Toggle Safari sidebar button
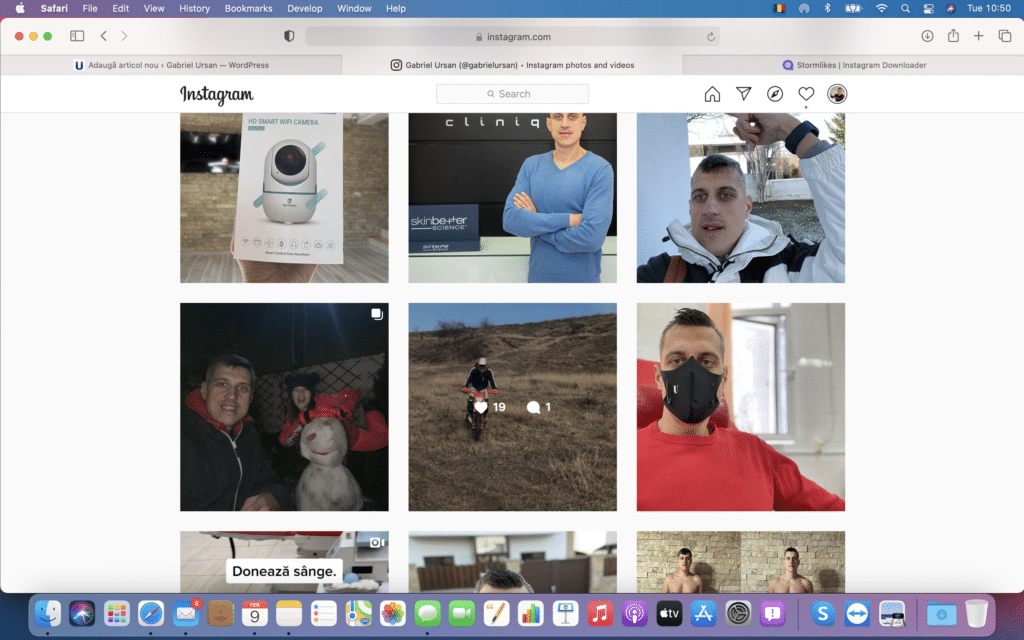The width and height of the screenshot is (1024, 640). point(77,36)
